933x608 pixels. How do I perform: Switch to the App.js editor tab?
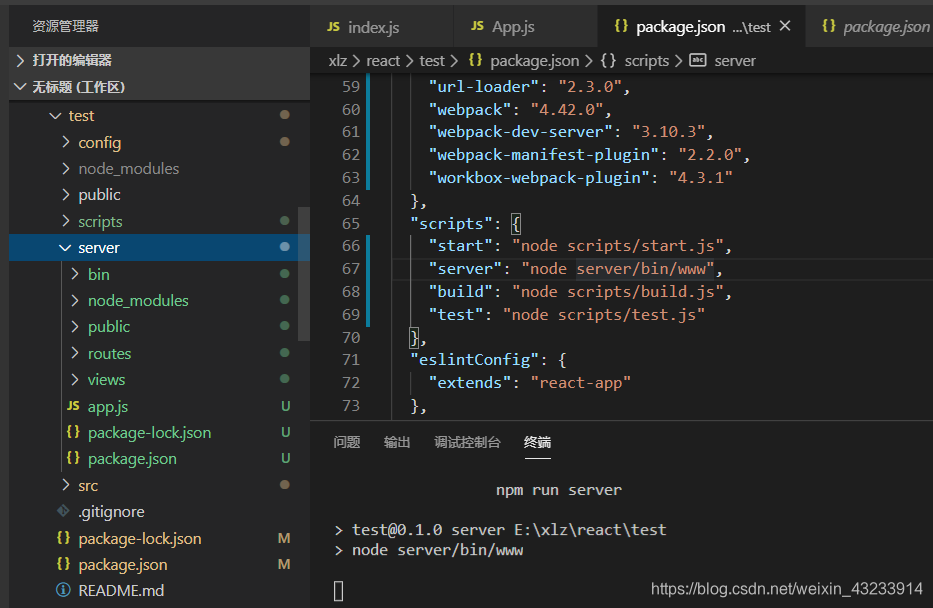click(525, 27)
